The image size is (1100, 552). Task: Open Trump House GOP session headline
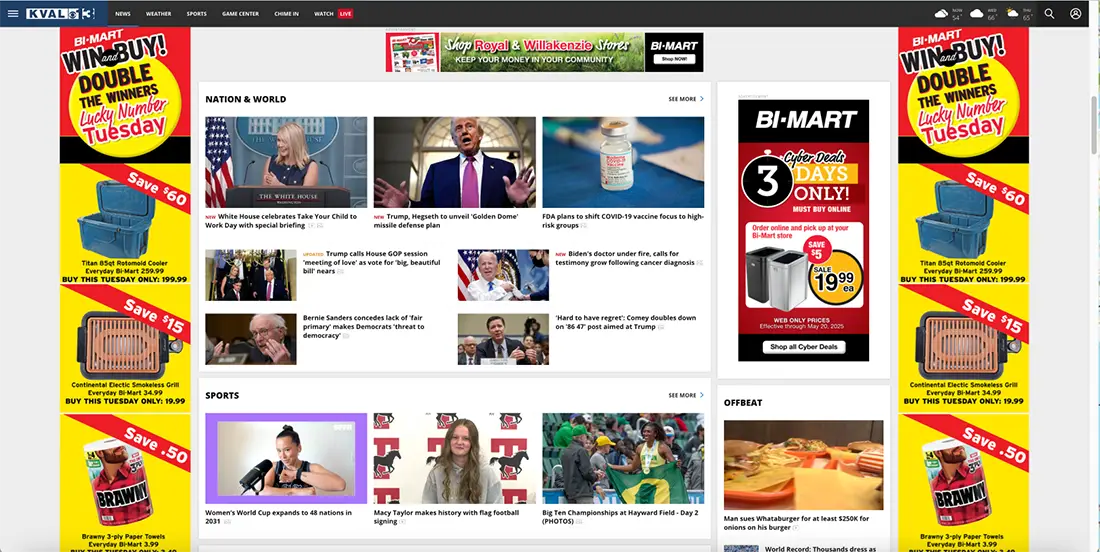373,262
